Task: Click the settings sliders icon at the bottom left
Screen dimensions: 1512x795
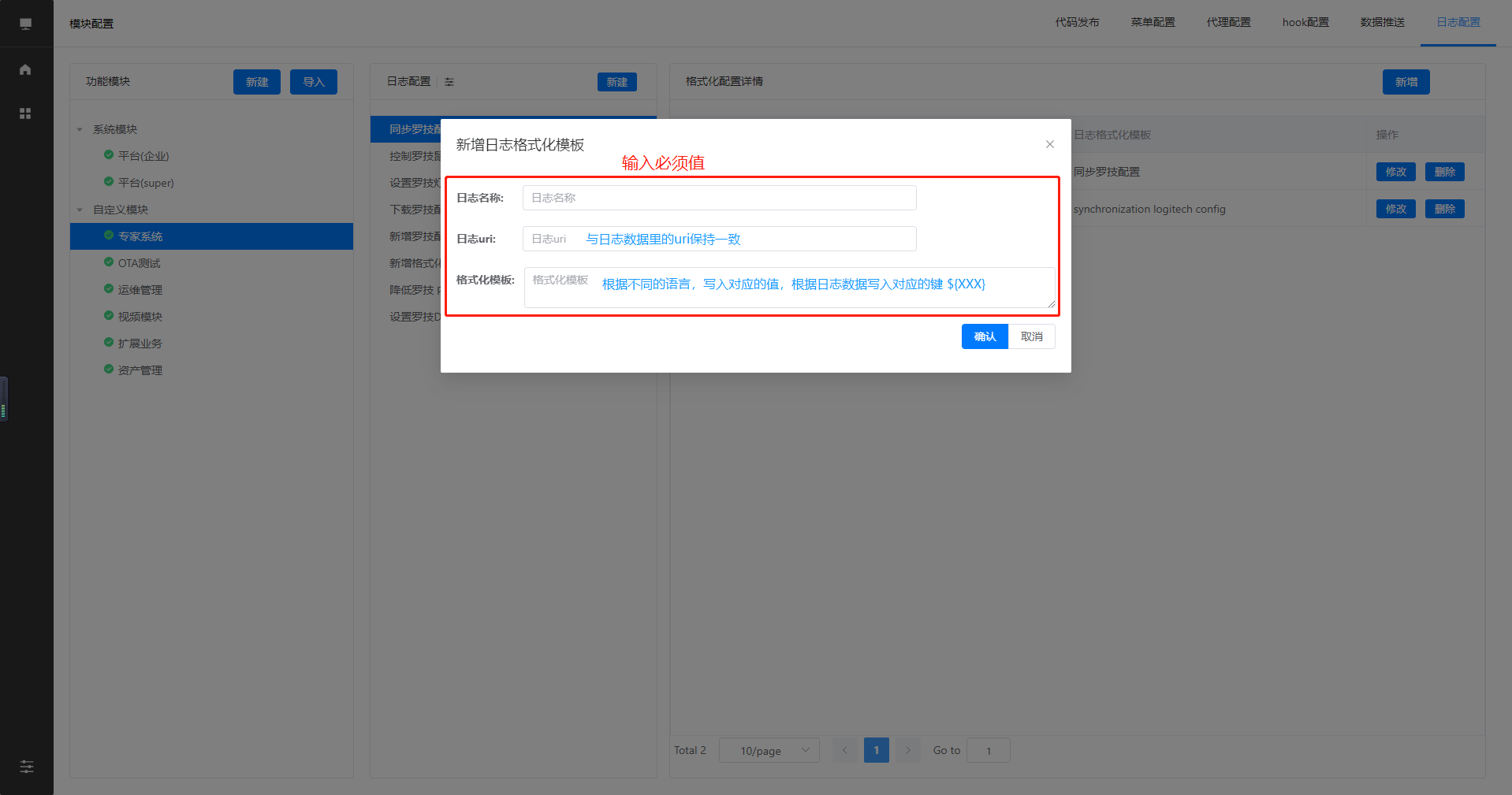Action: (26, 767)
